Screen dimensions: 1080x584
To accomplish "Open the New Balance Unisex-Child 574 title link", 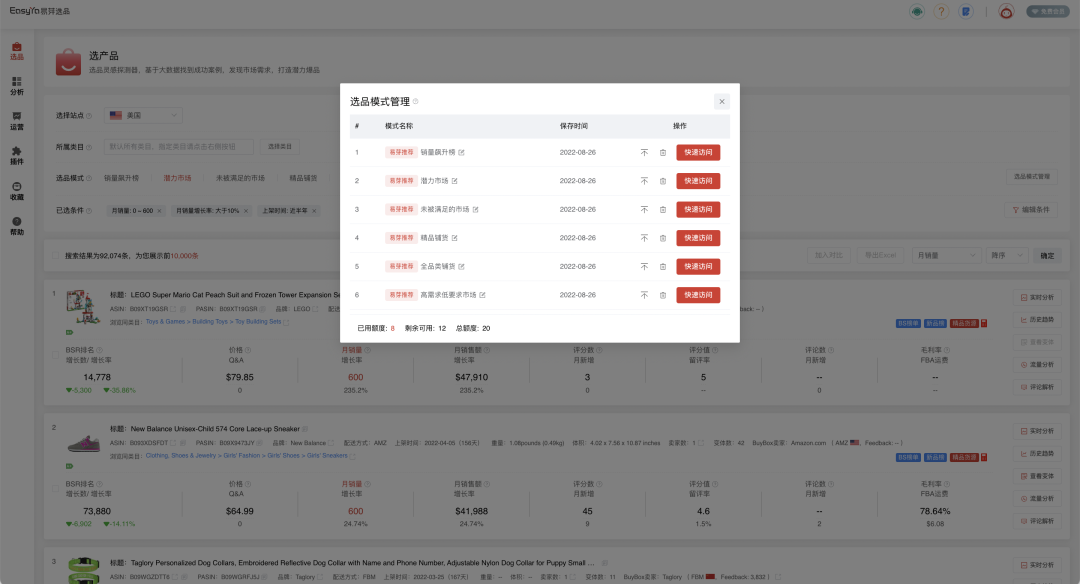I will coord(215,428).
